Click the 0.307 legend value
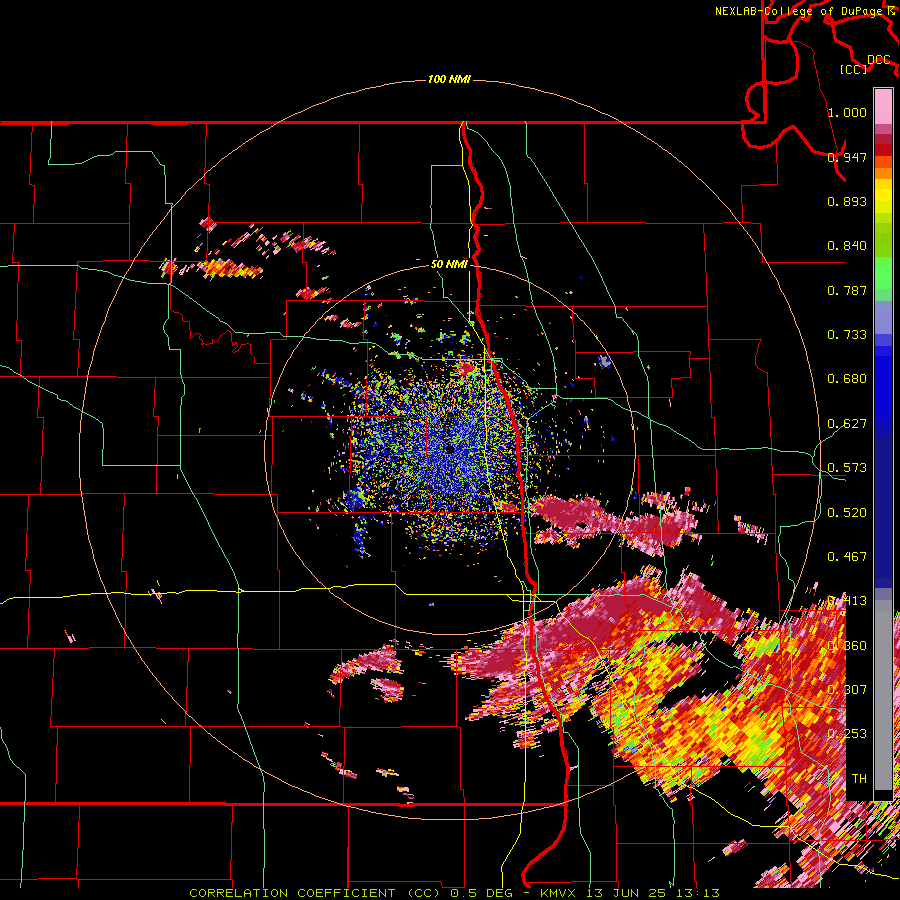 pyautogui.click(x=847, y=690)
